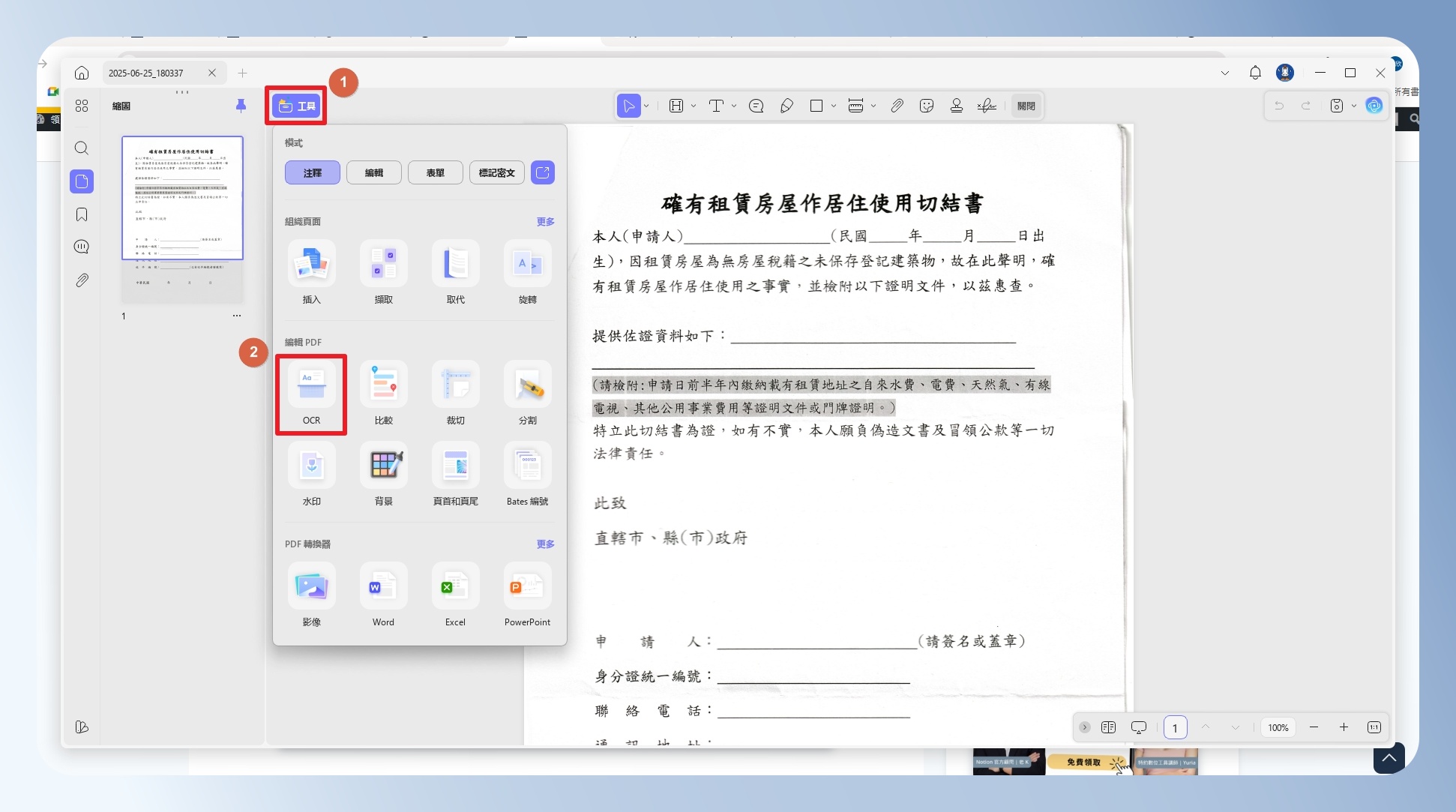The height and width of the screenshot is (812, 1456).
Task: Open the bookmarks panel in left sidebar
Action: 82,214
